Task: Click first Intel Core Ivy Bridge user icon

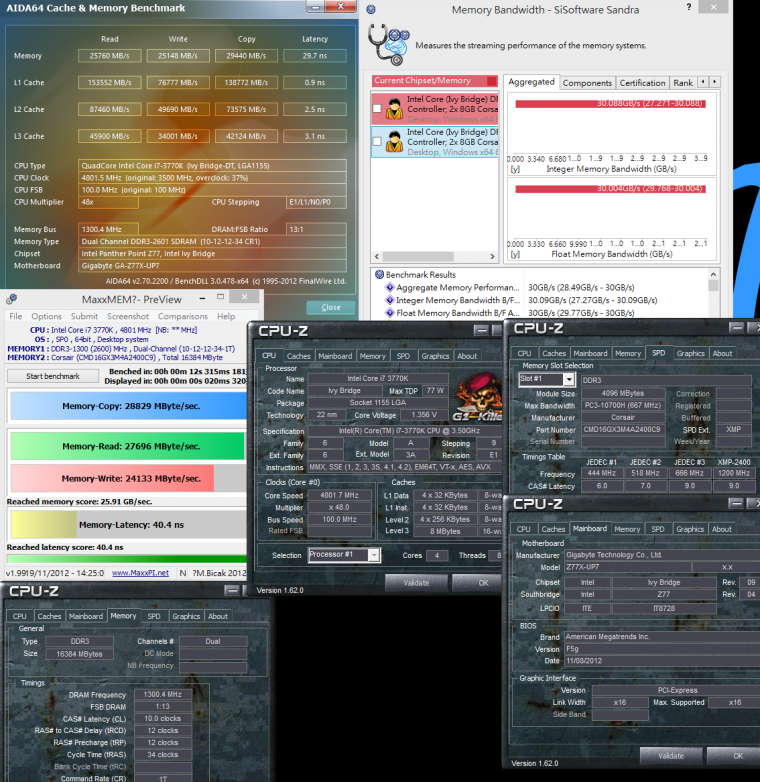Action: point(394,109)
